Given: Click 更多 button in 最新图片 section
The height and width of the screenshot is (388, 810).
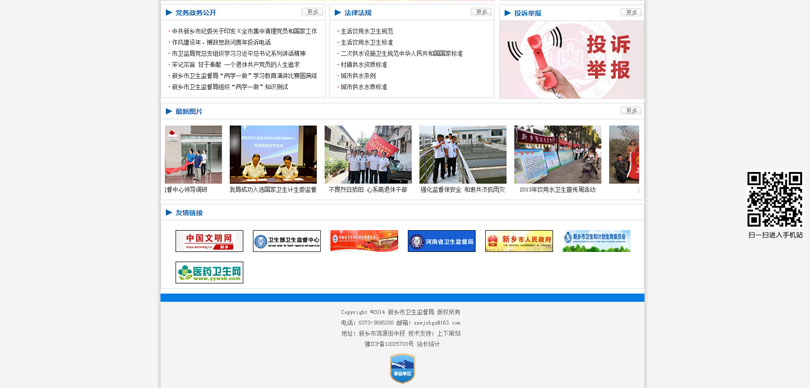Looking at the screenshot, I should (631, 111).
